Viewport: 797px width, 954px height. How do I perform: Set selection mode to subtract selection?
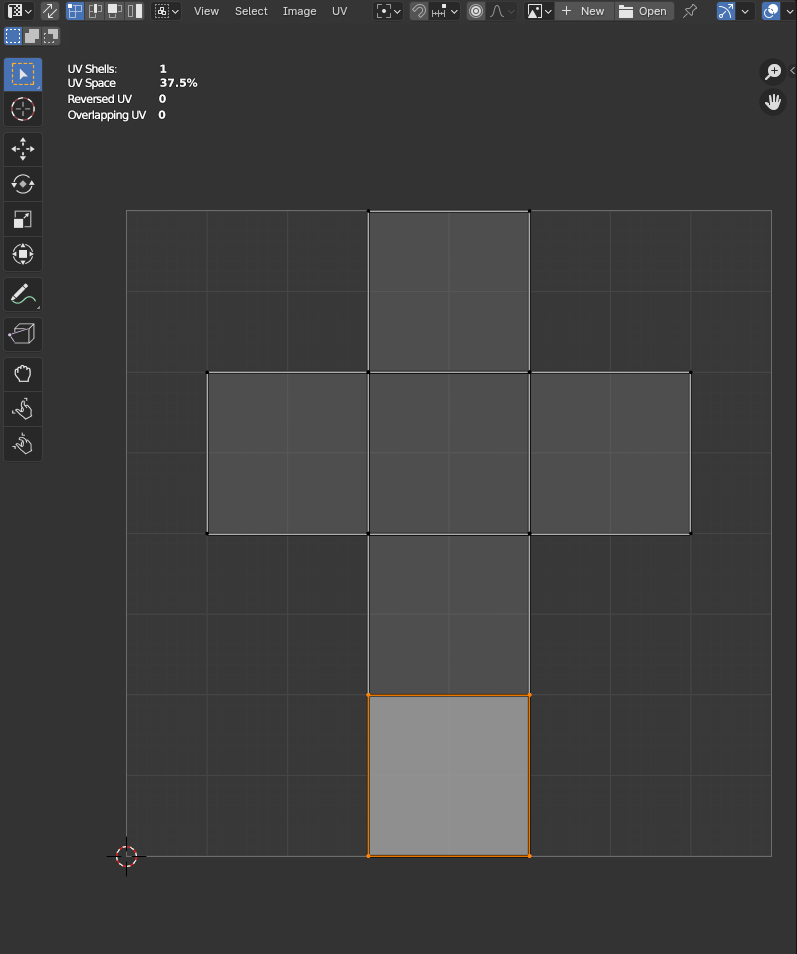point(51,36)
